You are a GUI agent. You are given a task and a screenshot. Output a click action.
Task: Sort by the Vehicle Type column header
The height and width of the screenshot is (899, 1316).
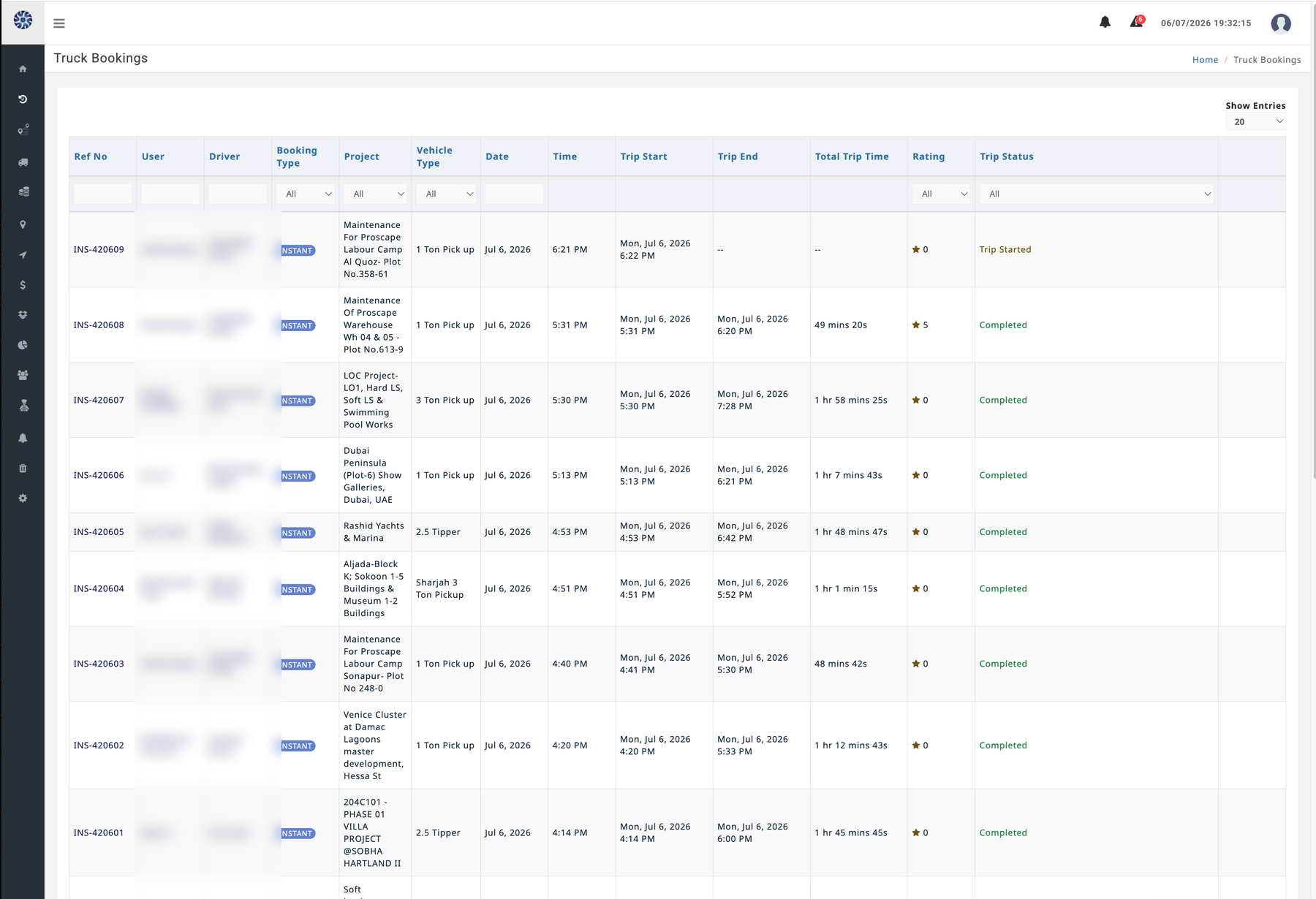click(434, 156)
